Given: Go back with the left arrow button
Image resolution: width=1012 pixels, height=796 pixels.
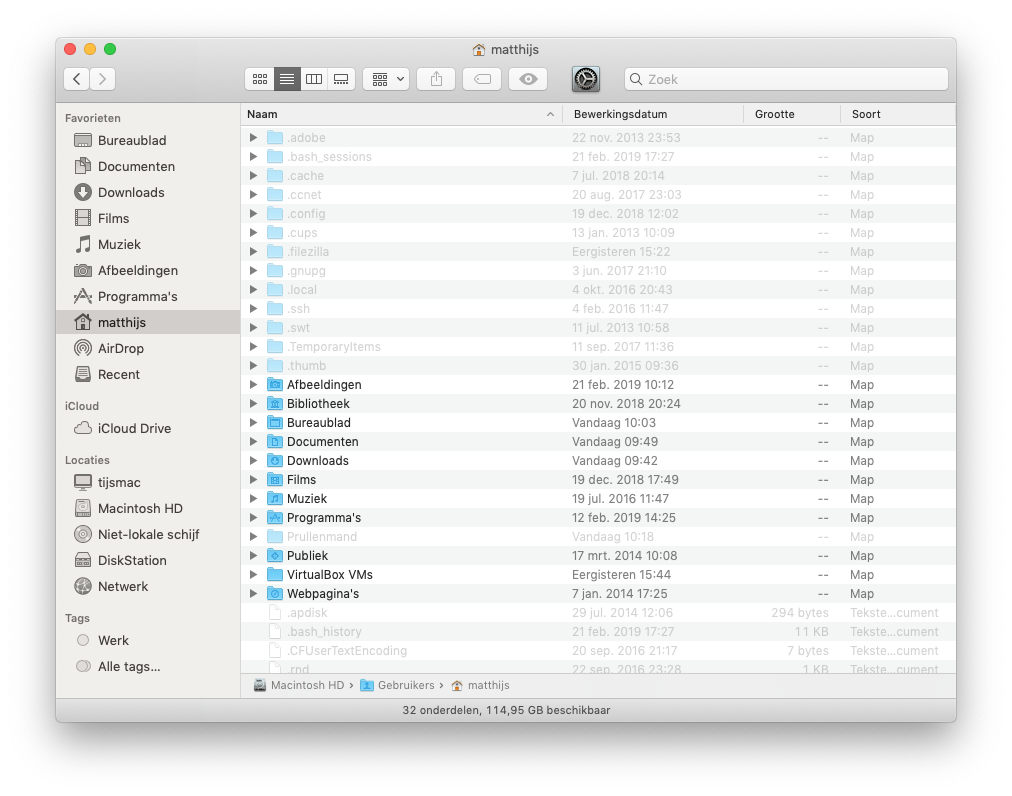Looking at the screenshot, I should point(76,79).
